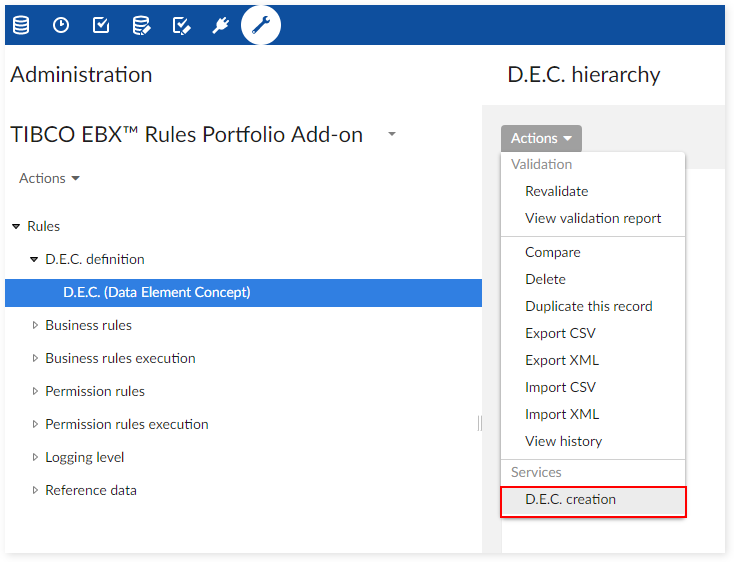Open the left panel Actions dropdown
The image size is (734, 562).
point(49,178)
